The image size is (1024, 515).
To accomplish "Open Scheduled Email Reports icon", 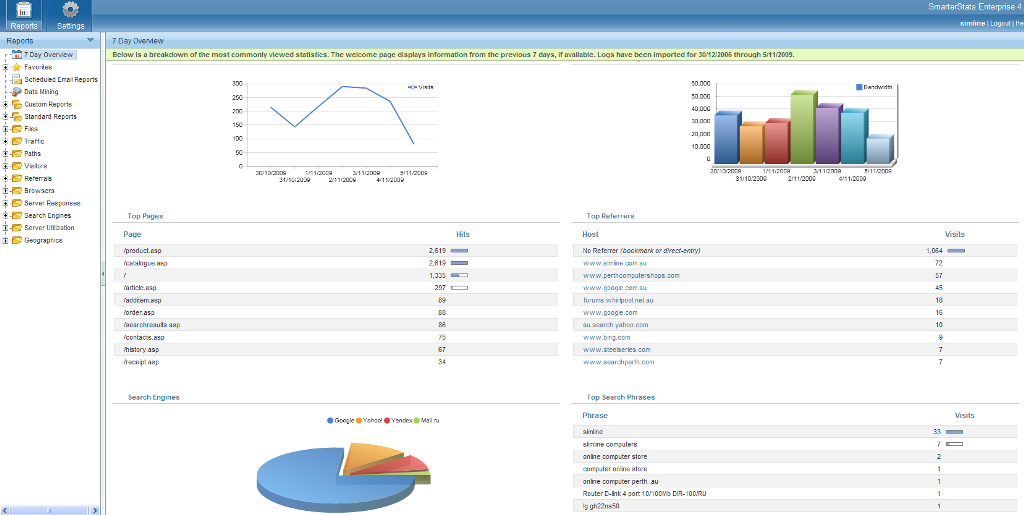I will tap(17, 80).
